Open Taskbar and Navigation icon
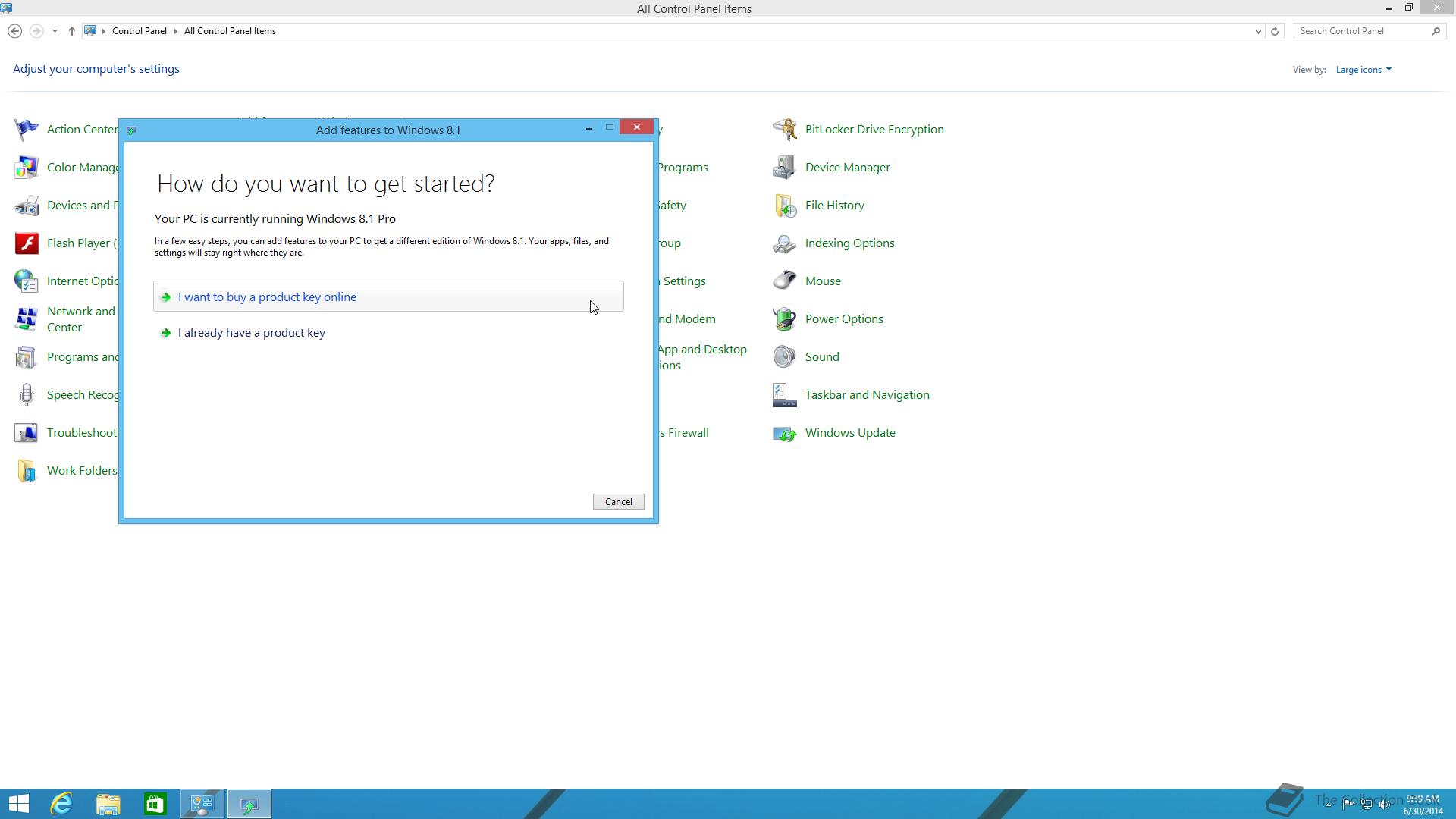 pos(785,395)
